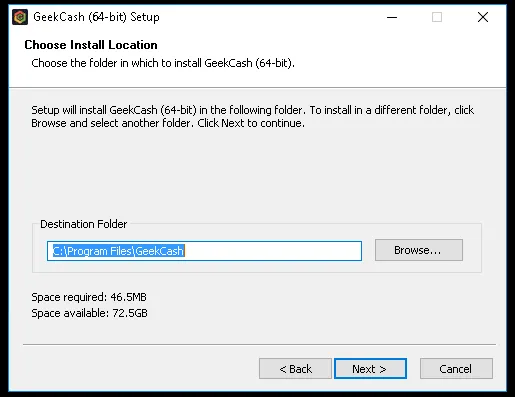Minimize the GeekCash Setup window
The image size is (515, 397).
click(392, 17)
